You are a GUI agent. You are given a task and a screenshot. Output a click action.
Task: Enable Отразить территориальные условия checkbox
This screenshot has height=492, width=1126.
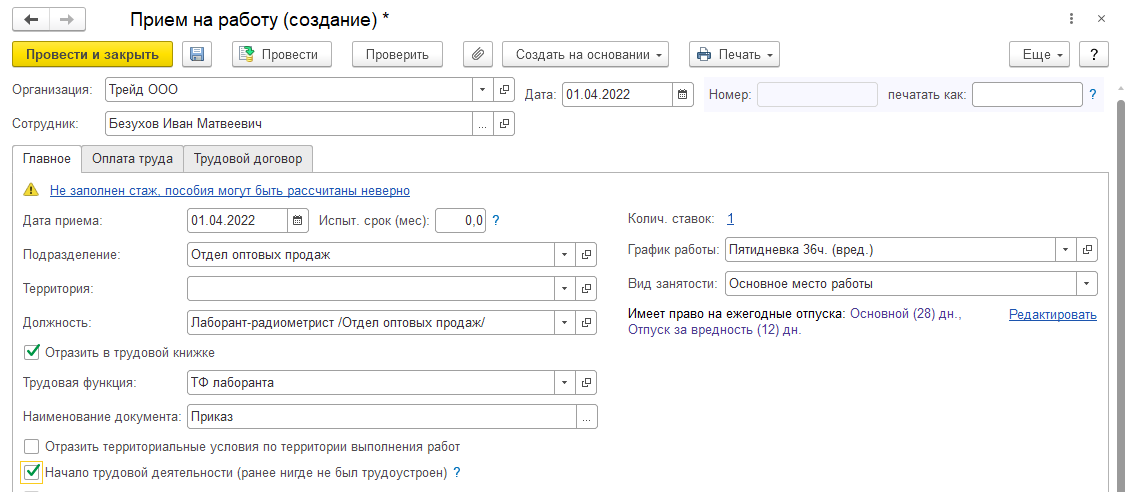click(32, 446)
